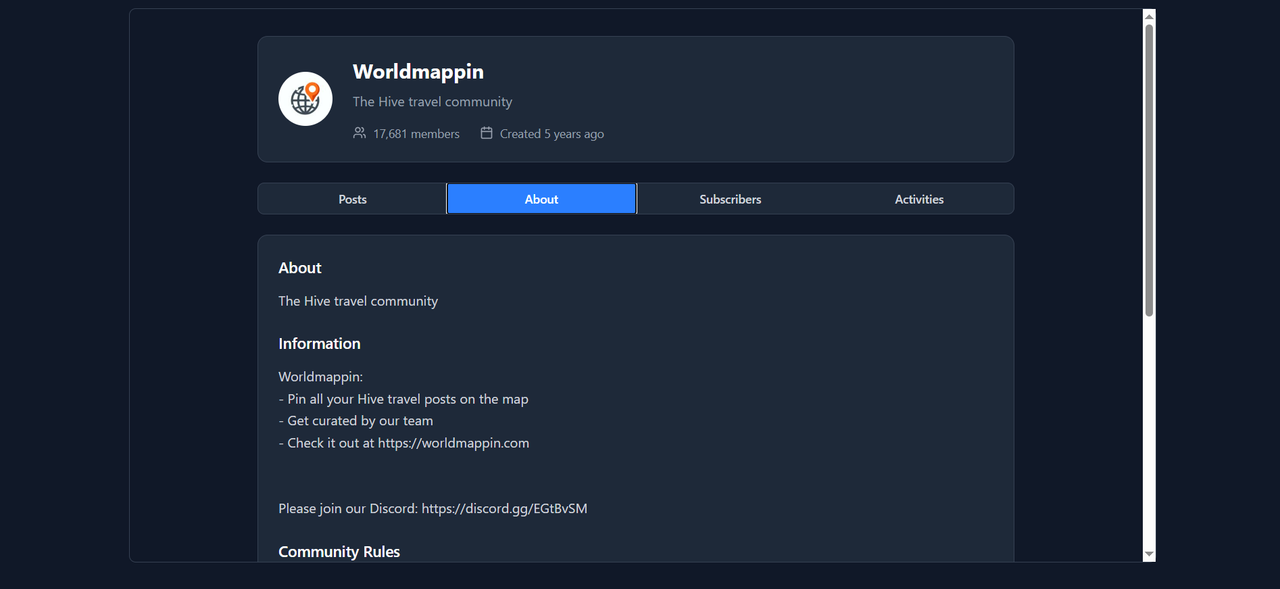Screen dimensions: 1280x589
Task: Click the Information section heading
Action: [x=319, y=343]
